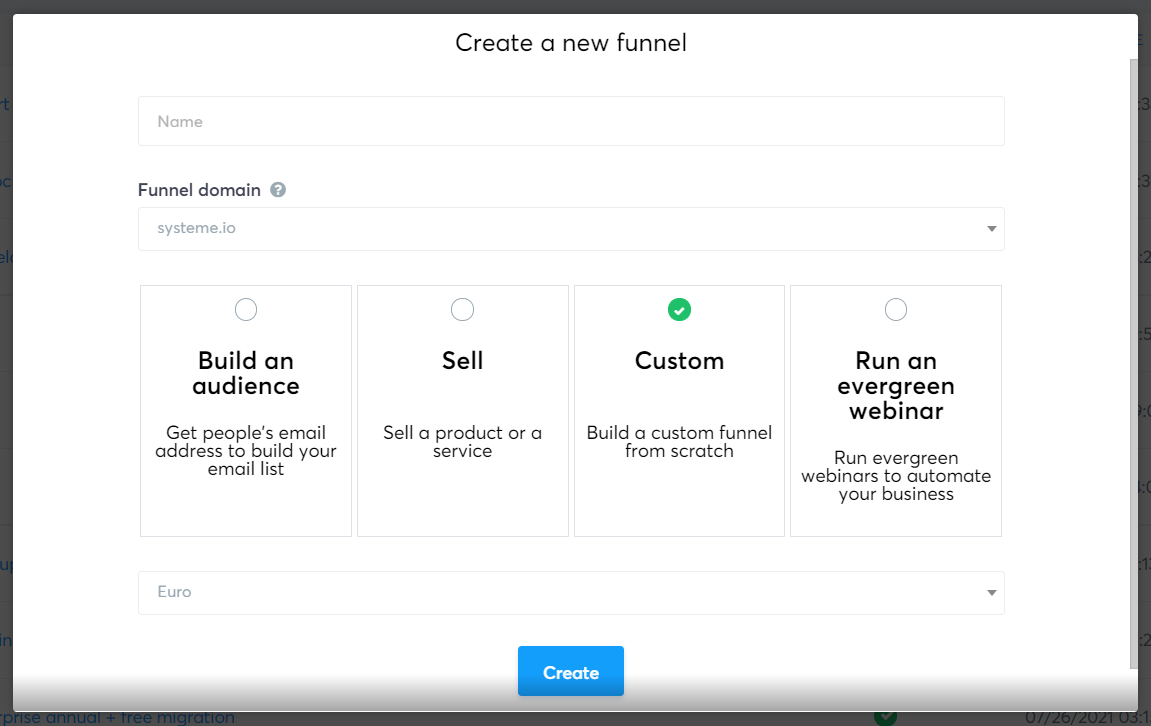The width and height of the screenshot is (1151, 726).
Task: Open the Funnel domain help tooltip icon
Action: tap(277, 190)
